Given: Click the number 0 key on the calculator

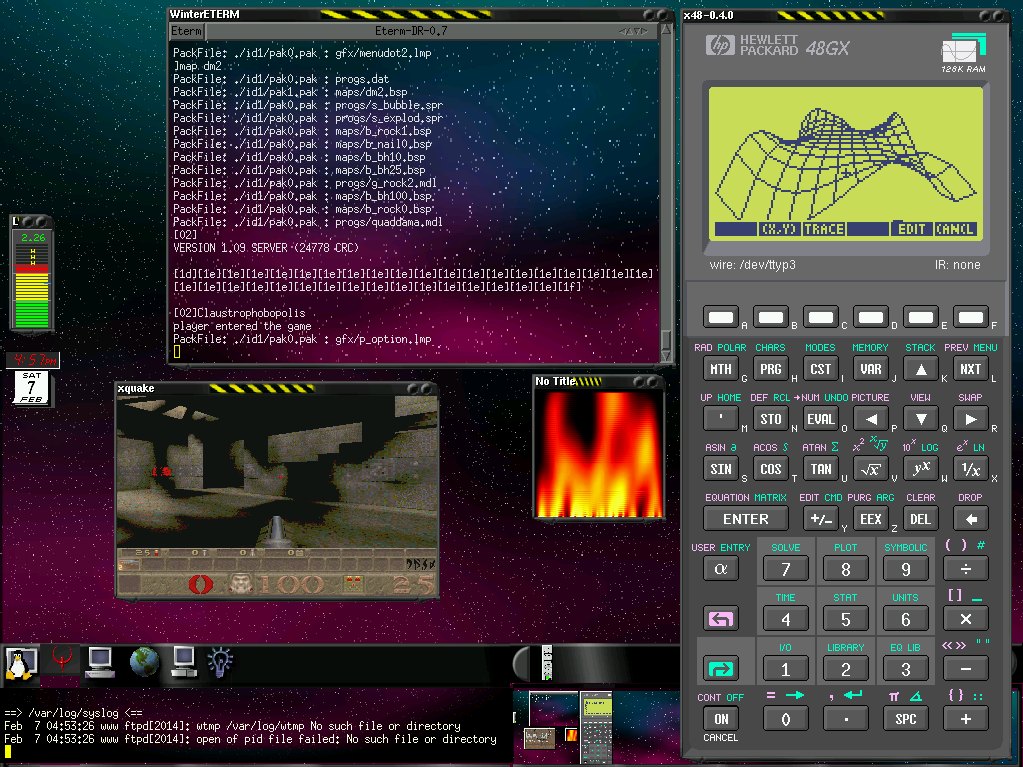Looking at the screenshot, I should (x=786, y=719).
